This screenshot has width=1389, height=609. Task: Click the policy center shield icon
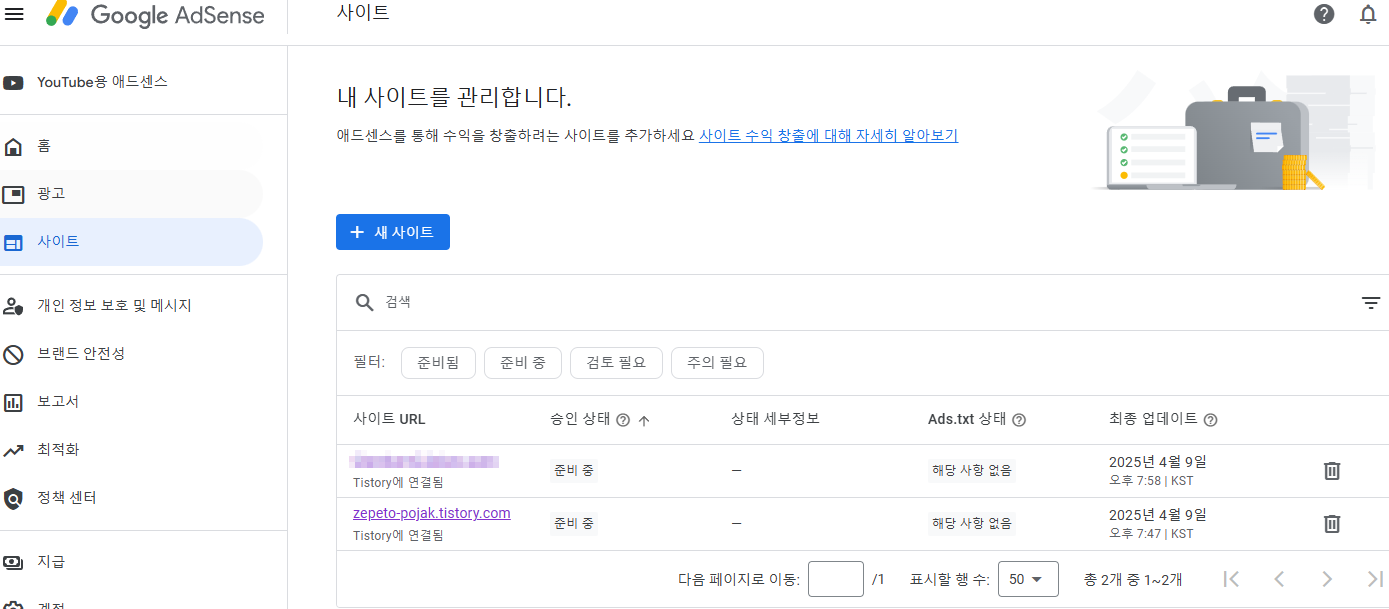(13, 498)
